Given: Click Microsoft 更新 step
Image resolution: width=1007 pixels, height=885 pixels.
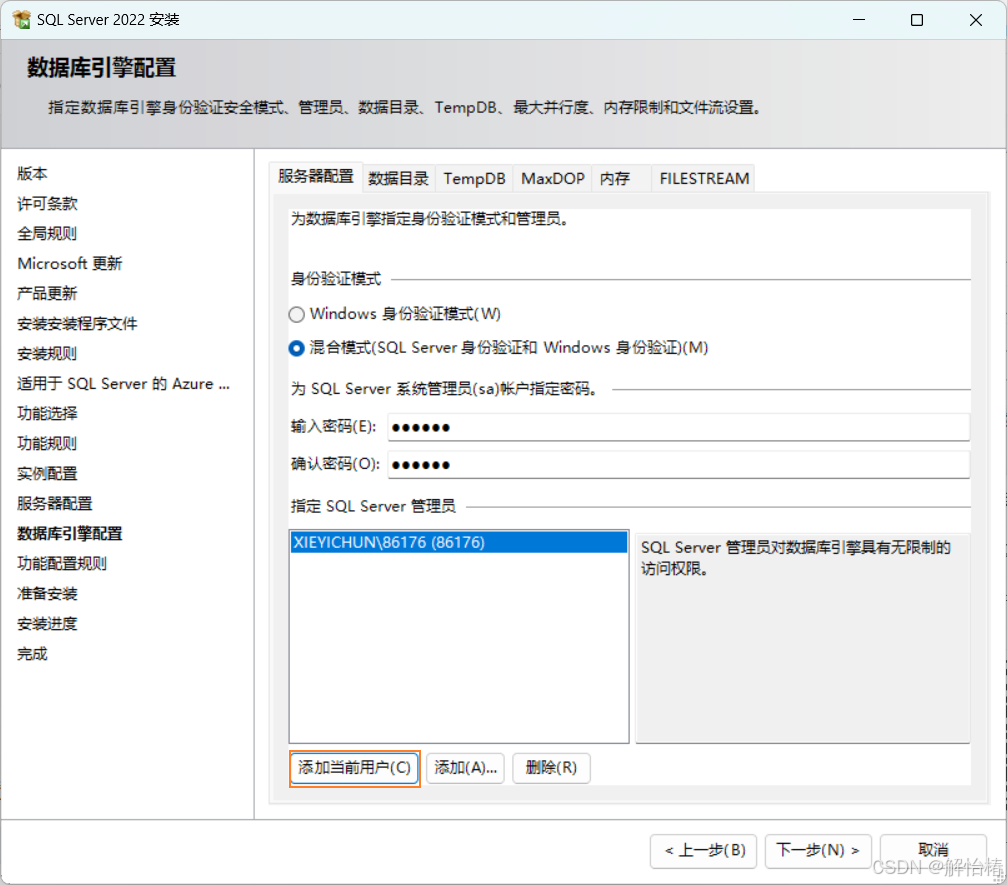Looking at the screenshot, I should 69,263.
